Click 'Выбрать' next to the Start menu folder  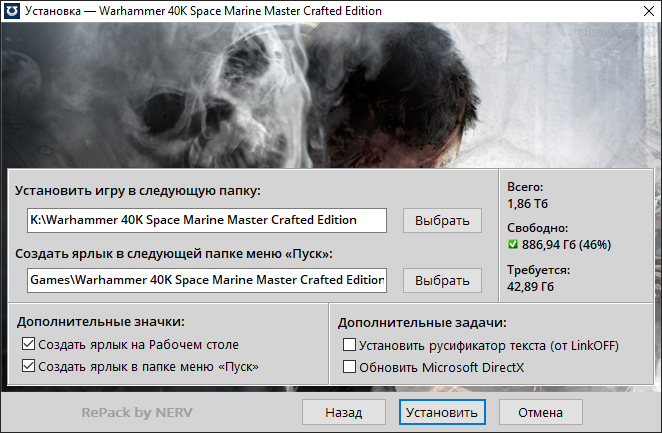tap(442, 280)
